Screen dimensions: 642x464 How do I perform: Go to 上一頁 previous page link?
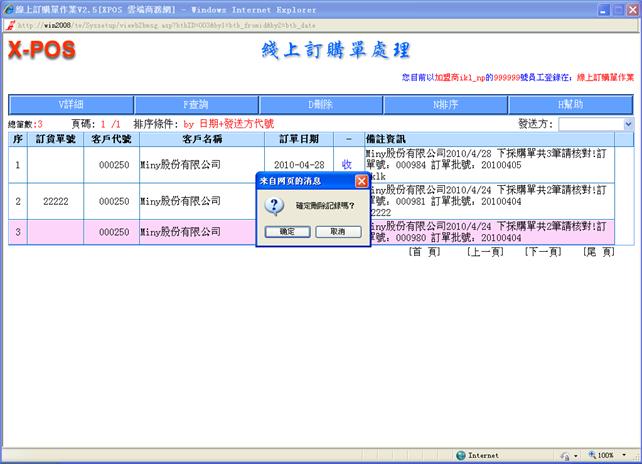484,252
